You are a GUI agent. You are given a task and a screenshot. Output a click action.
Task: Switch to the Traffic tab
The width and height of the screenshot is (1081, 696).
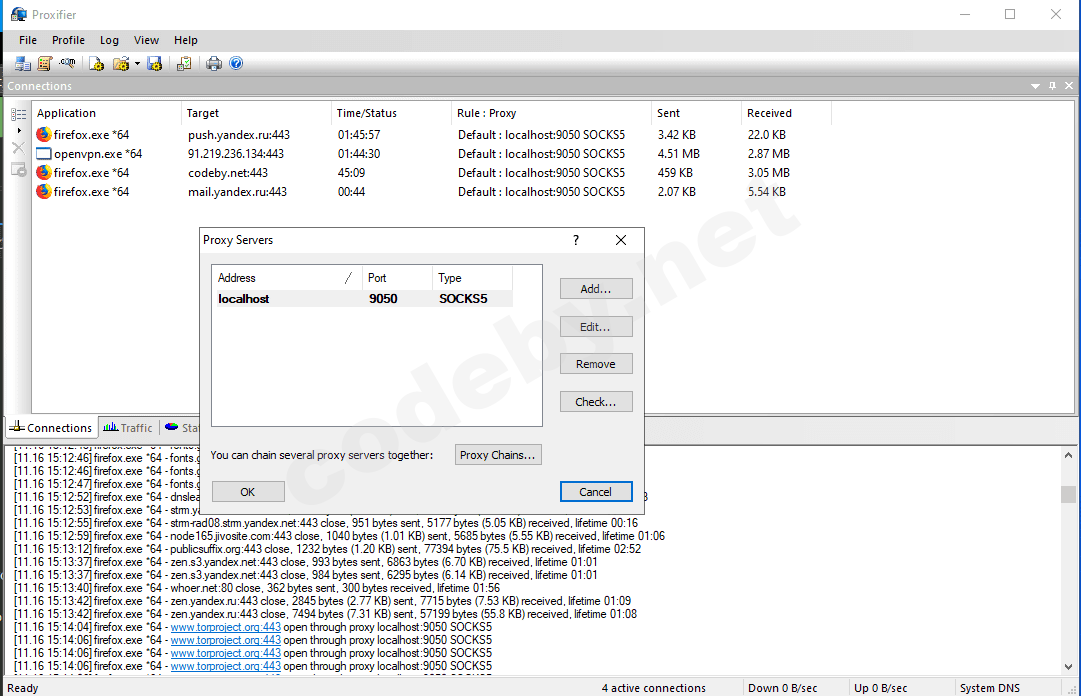tap(129, 427)
